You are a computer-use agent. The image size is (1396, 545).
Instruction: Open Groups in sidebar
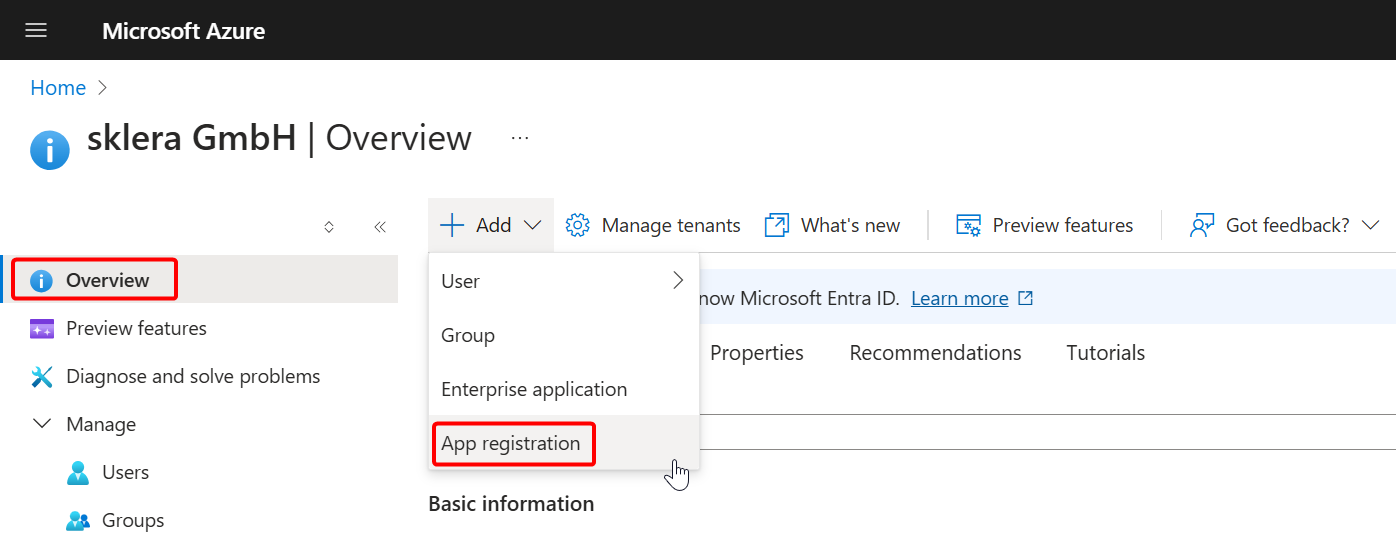[x=133, y=520]
